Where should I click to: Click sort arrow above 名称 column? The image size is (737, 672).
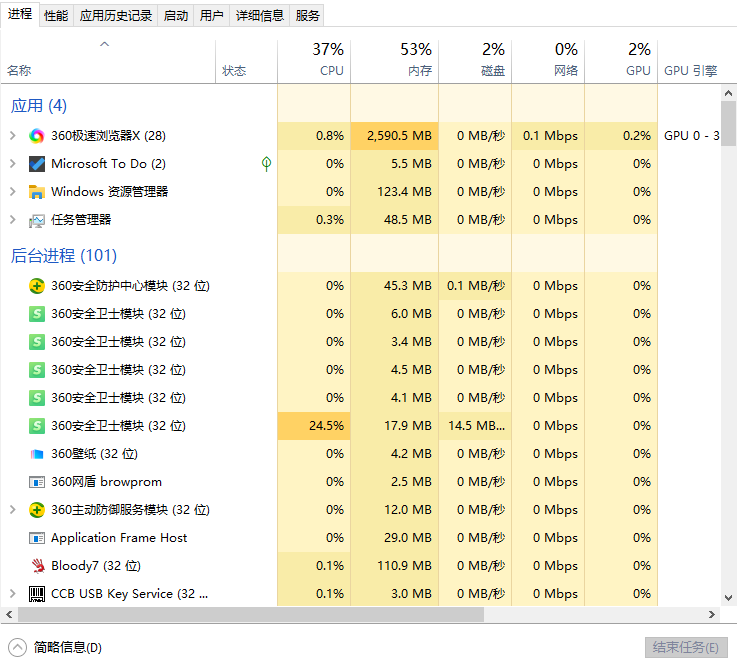pyautogui.click(x=104, y=44)
